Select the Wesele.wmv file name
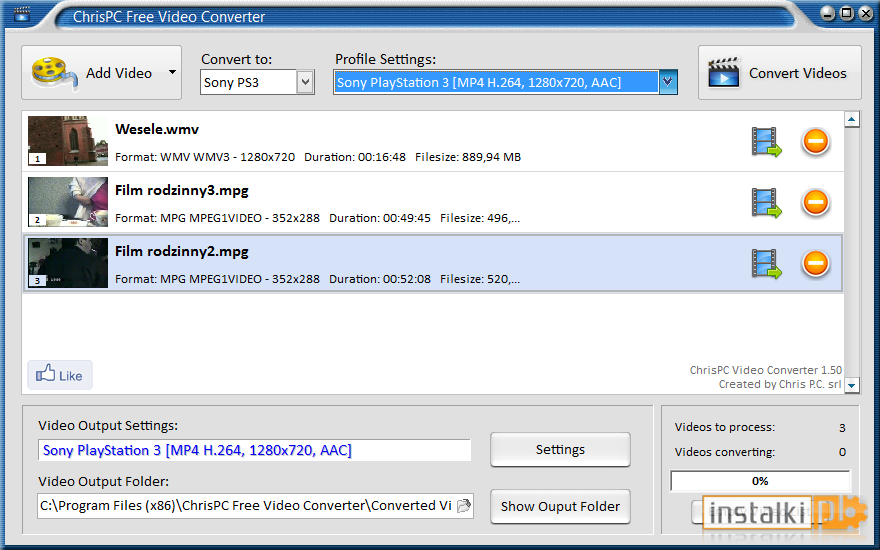 [157, 130]
